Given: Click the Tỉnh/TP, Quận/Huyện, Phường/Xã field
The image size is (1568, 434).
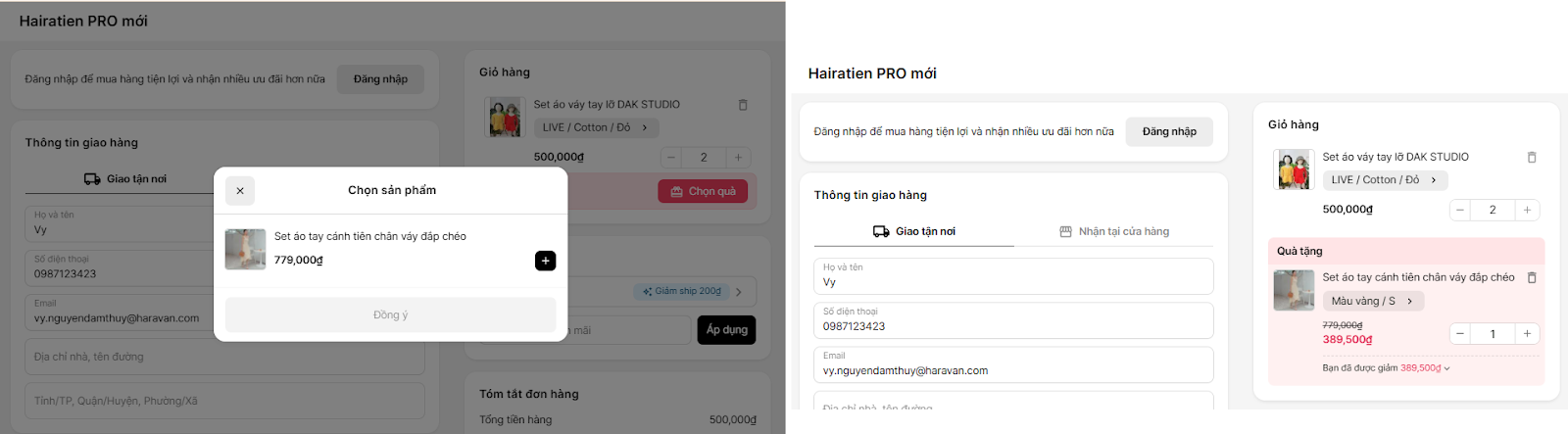Looking at the screenshot, I should coord(224,401).
